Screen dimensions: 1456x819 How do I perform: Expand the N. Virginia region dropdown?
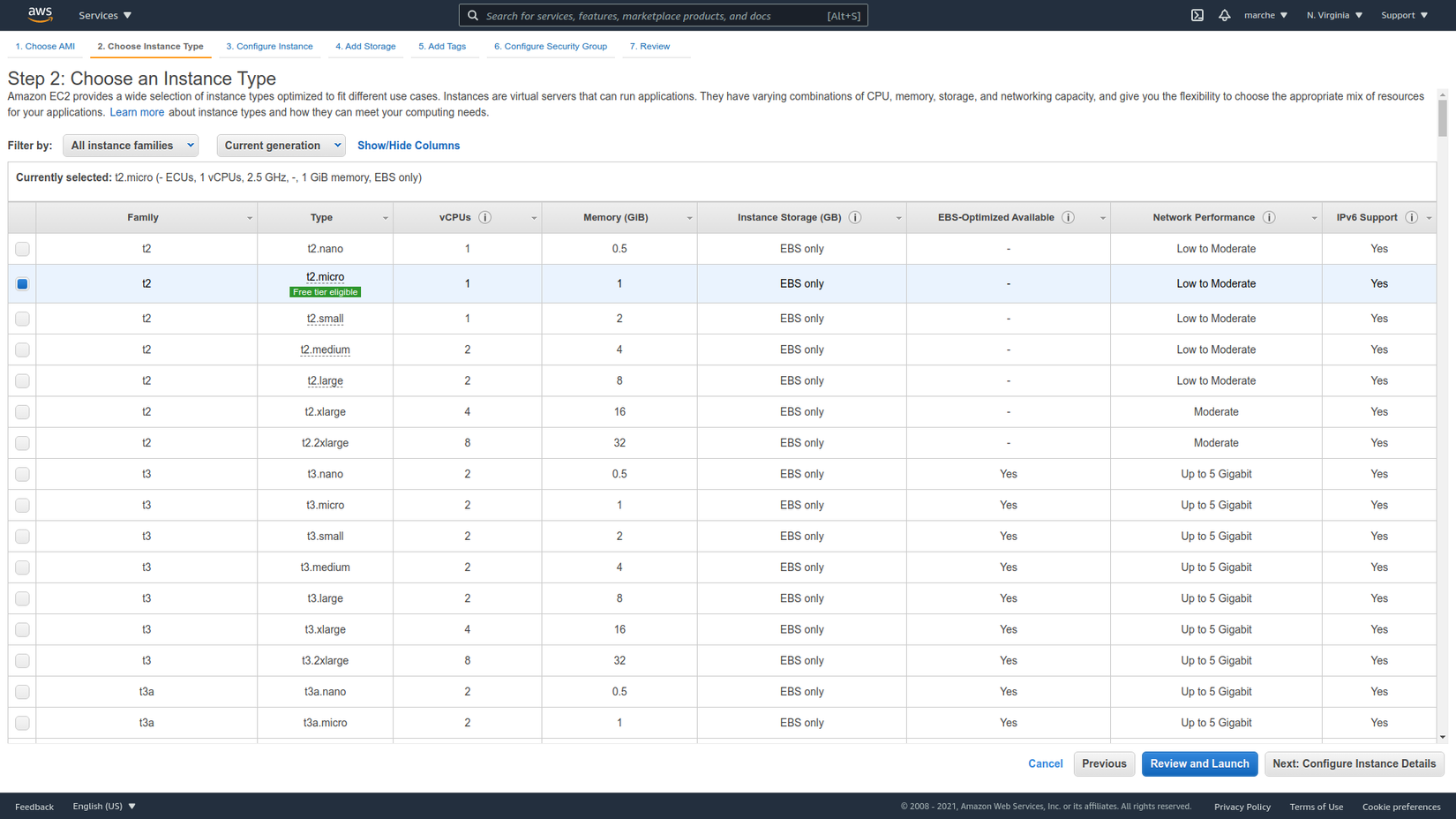pyautogui.click(x=1334, y=15)
